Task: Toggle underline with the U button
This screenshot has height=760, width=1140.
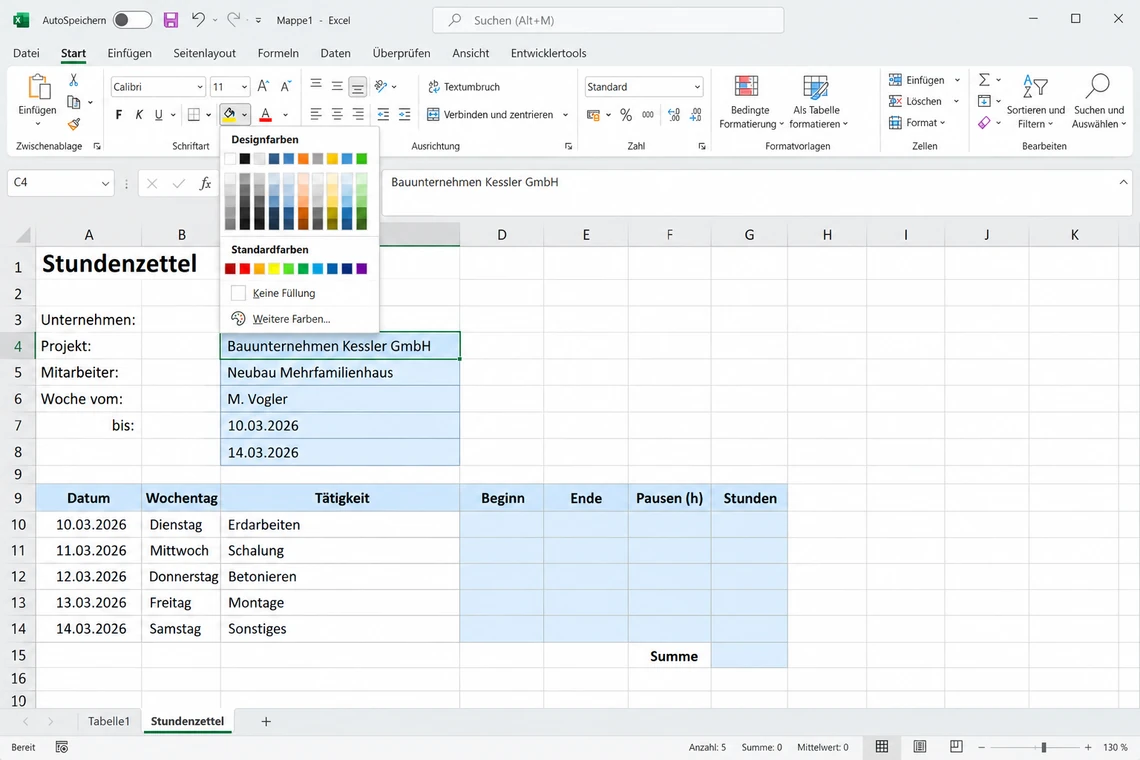Action: coord(158,114)
